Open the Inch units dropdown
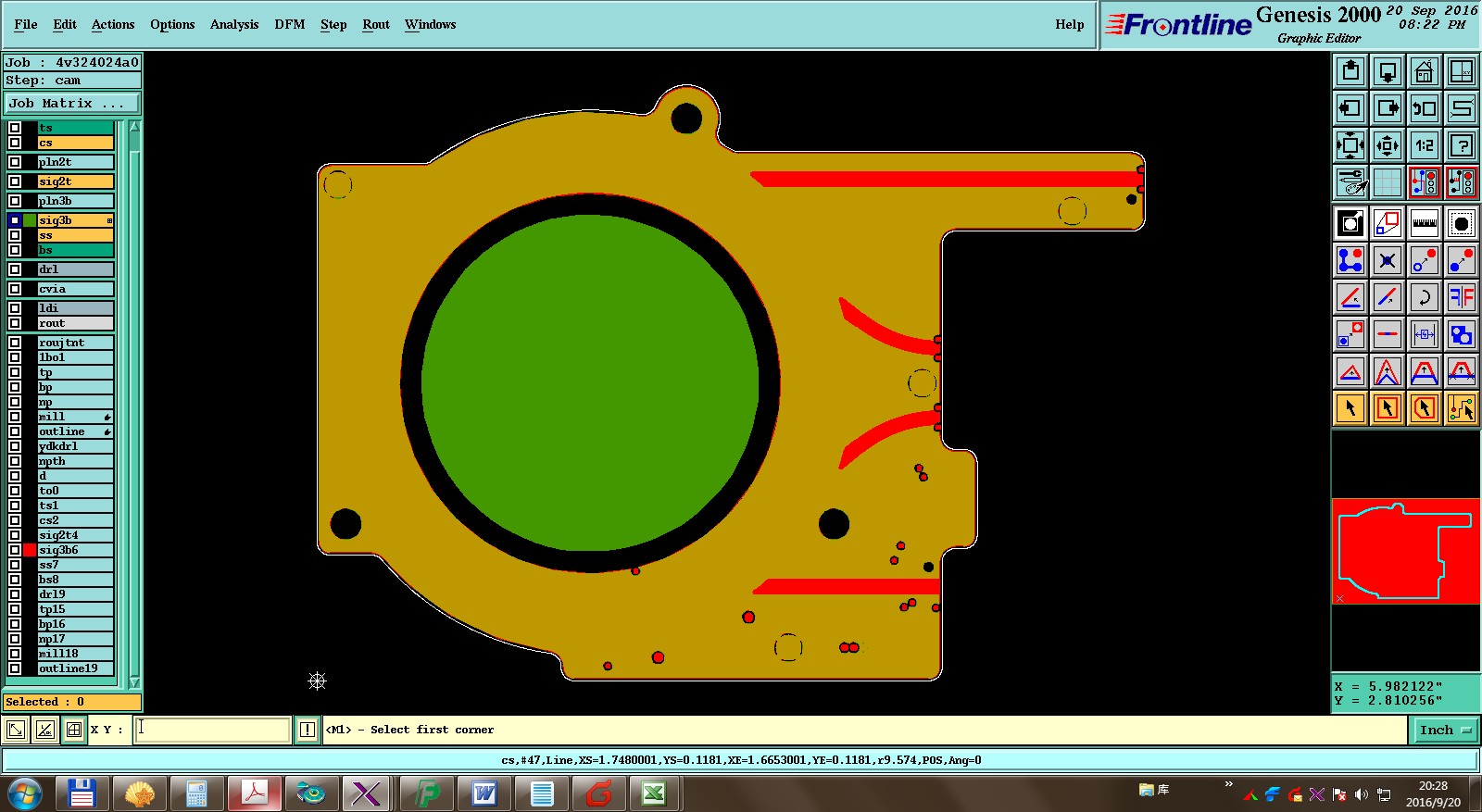The height and width of the screenshot is (812, 1482). [1445, 730]
